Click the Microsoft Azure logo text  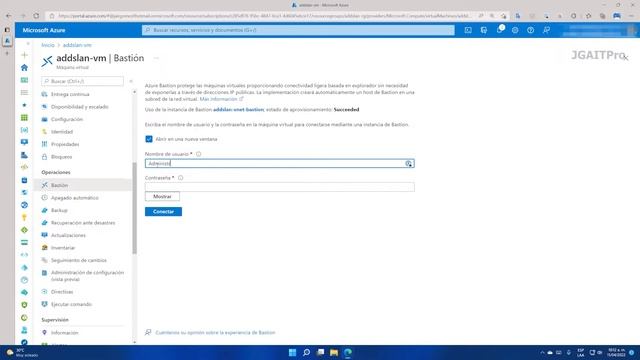point(44,30)
